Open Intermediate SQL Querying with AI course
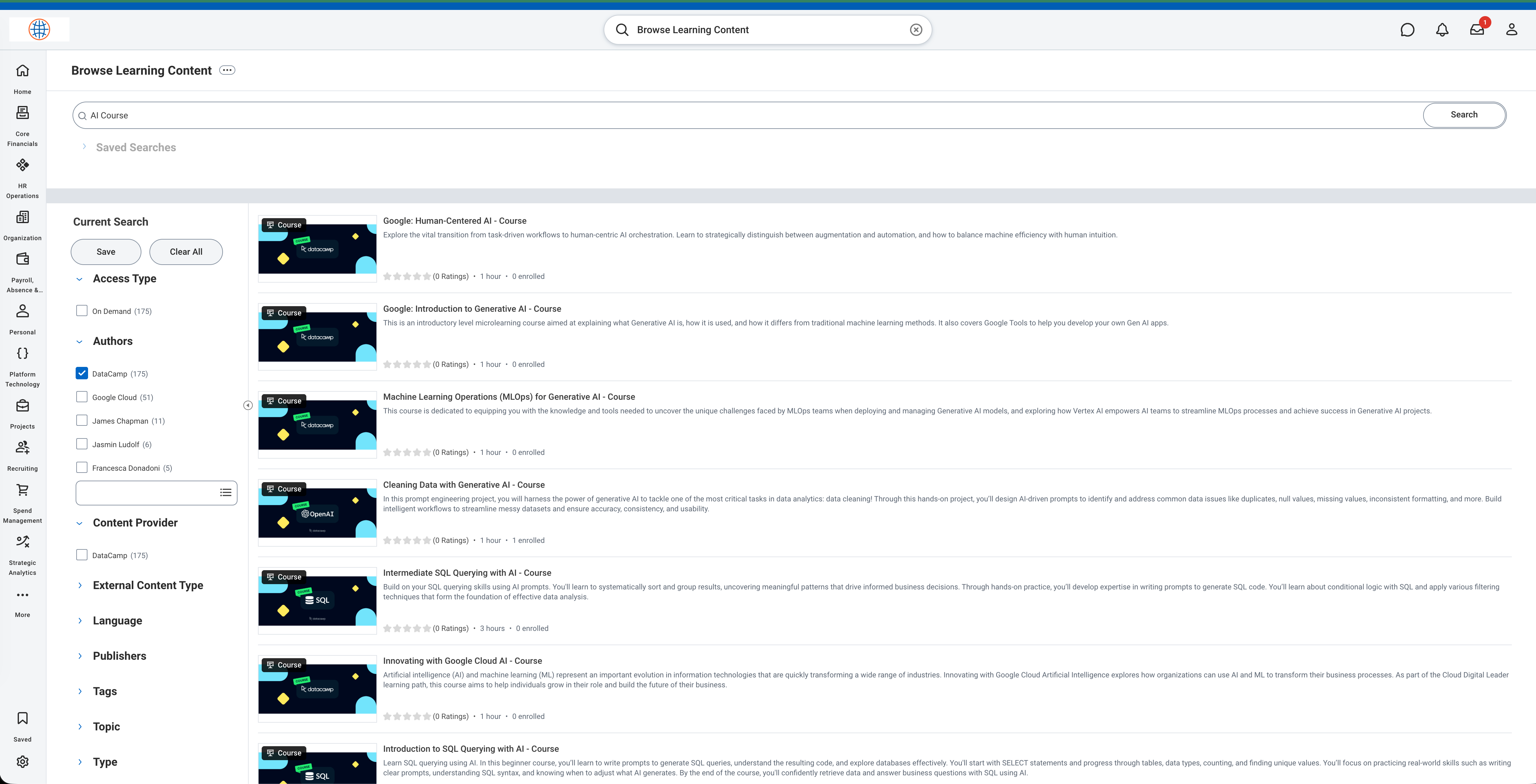1536x784 pixels. (467, 573)
